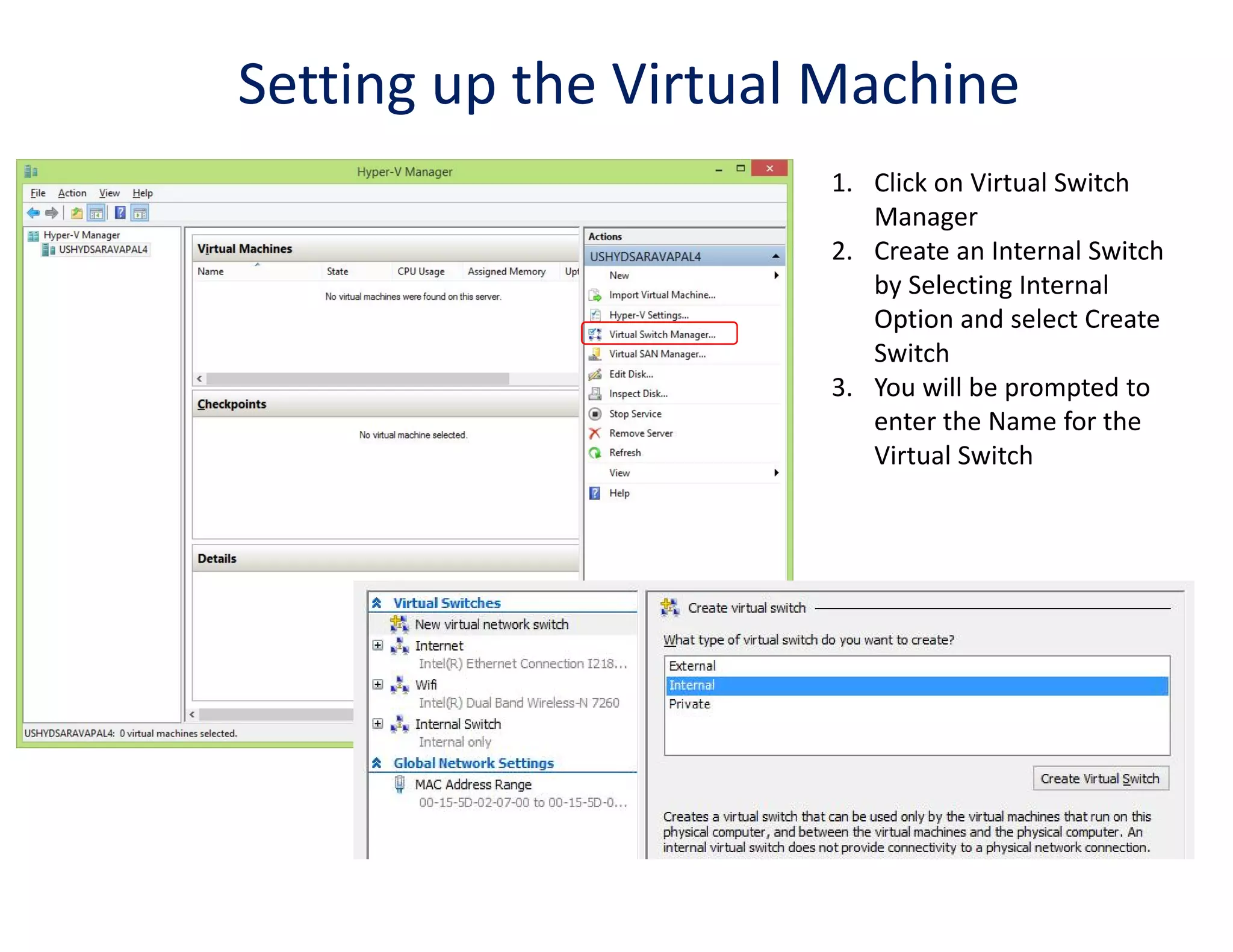Click the Hyper-V Manager title bar icon
Screen dimensions: 1233x952
[x=31, y=172]
